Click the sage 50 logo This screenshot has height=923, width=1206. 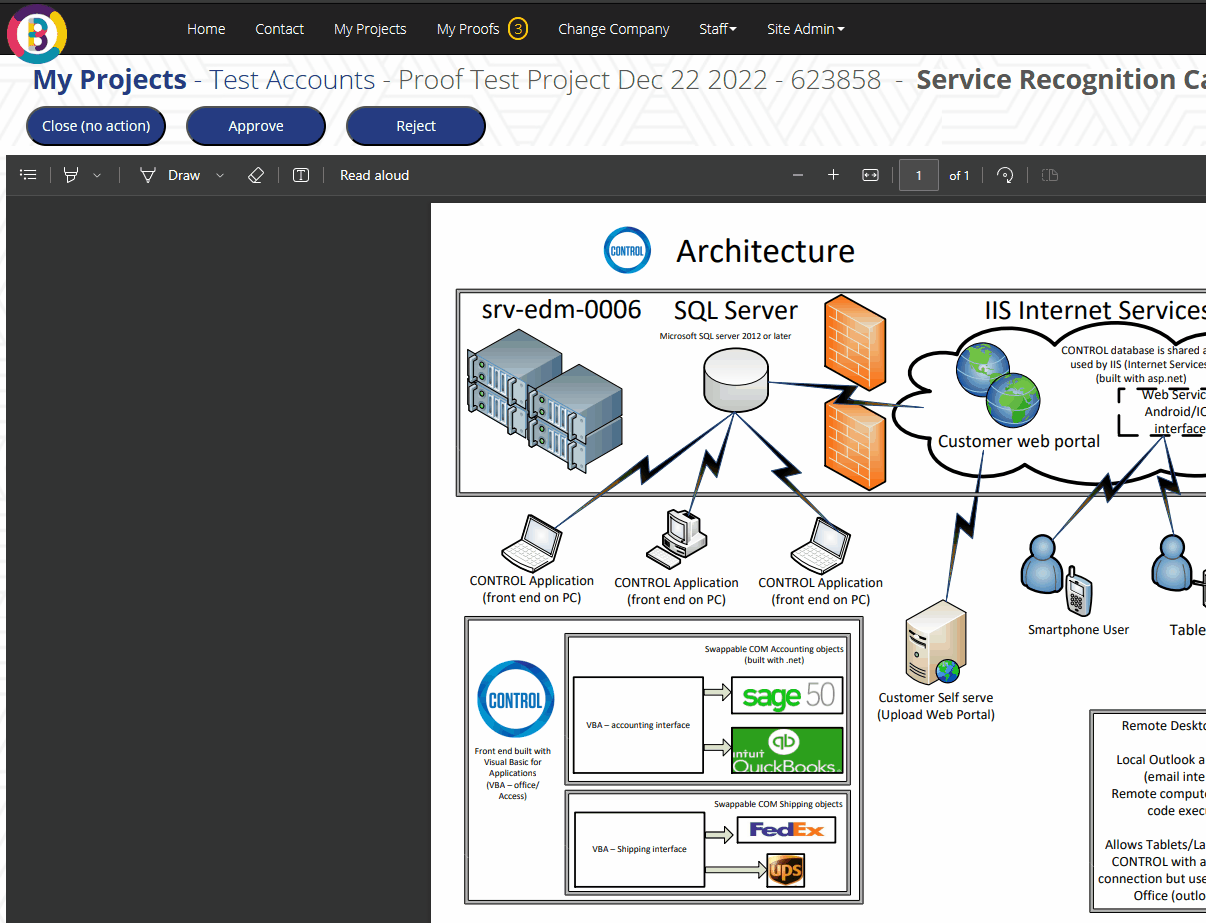[788, 695]
